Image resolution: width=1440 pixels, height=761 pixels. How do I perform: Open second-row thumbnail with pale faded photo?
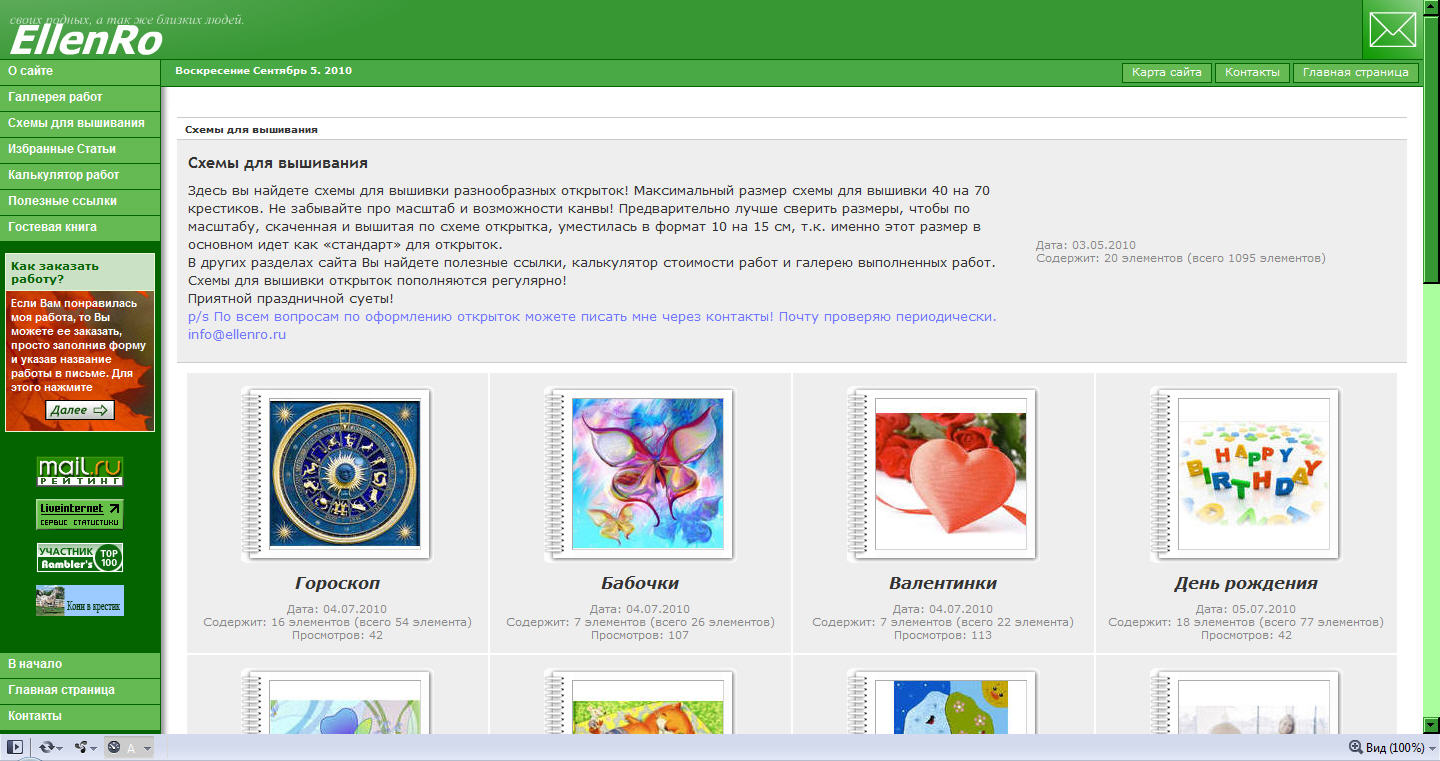coord(1254,708)
